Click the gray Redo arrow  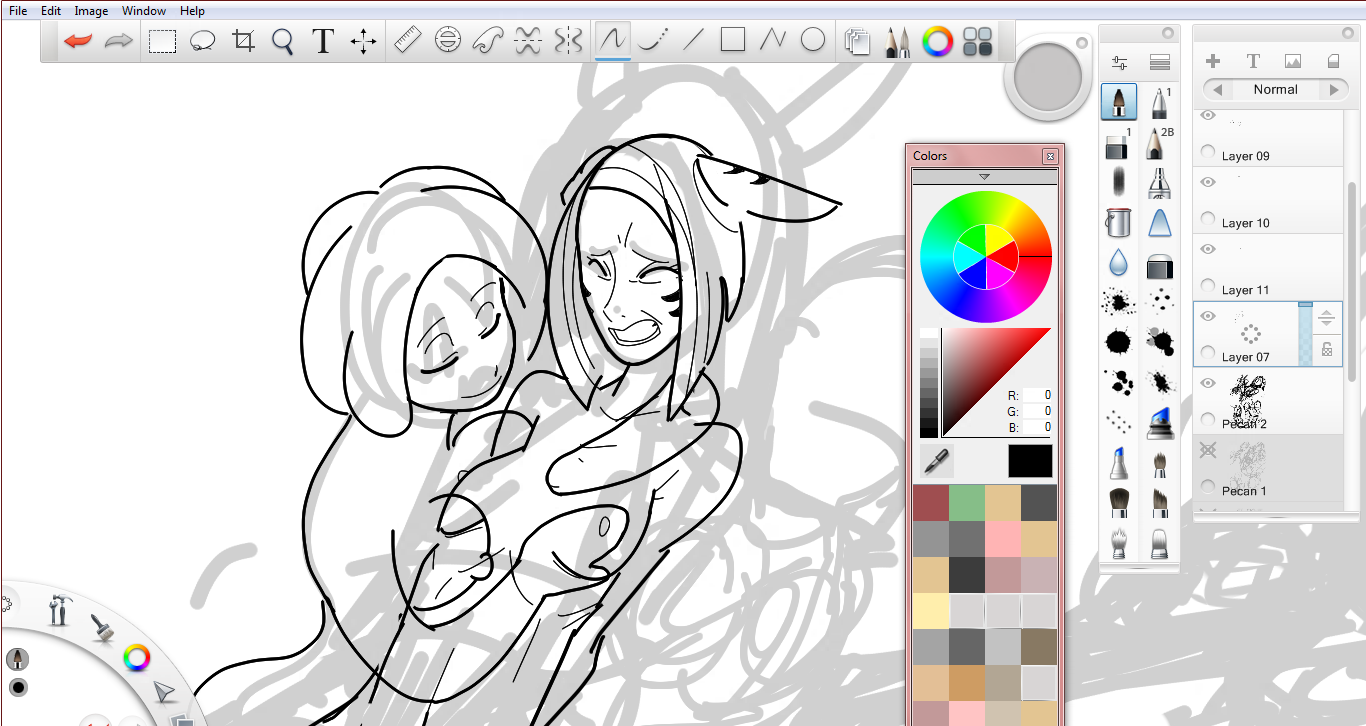click(x=119, y=41)
